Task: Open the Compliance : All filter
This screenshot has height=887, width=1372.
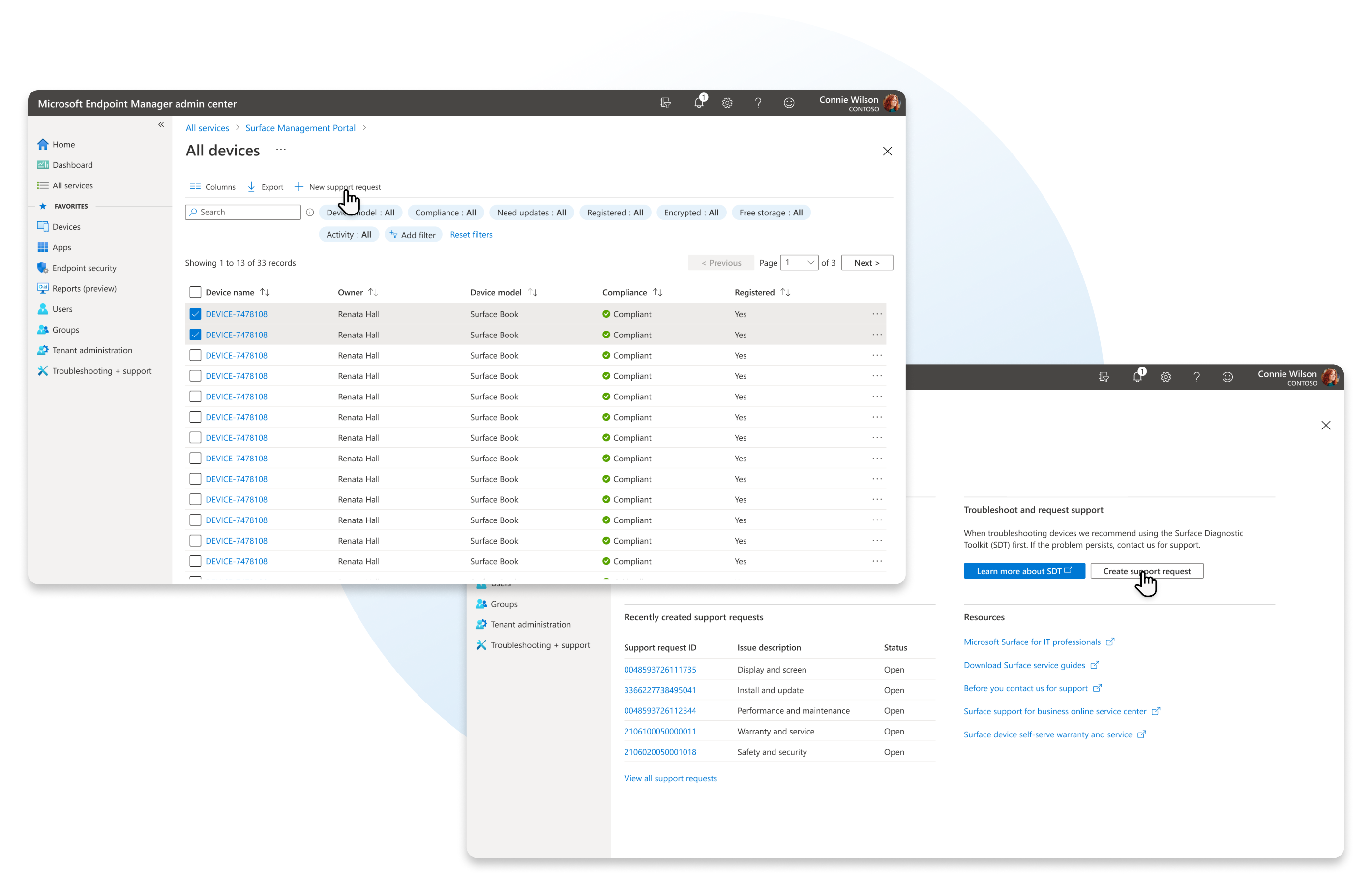Action: click(446, 213)
